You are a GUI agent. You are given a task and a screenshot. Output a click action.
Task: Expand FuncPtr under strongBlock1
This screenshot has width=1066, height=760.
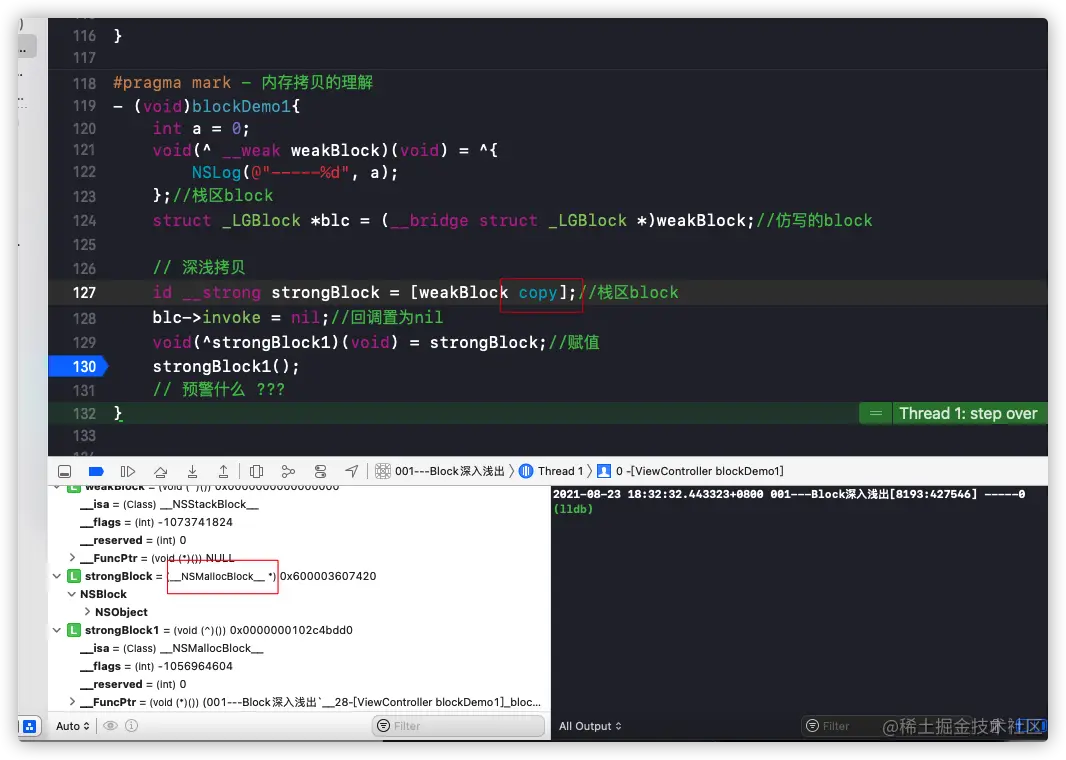coord(72,702)
